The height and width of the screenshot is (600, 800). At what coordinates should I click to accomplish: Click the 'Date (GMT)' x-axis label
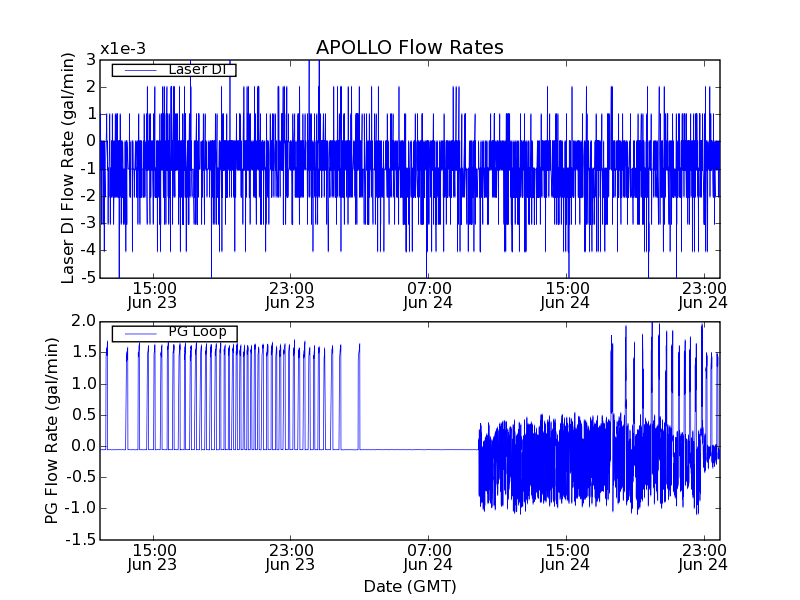pyautogui.click(x=410, y=587)
